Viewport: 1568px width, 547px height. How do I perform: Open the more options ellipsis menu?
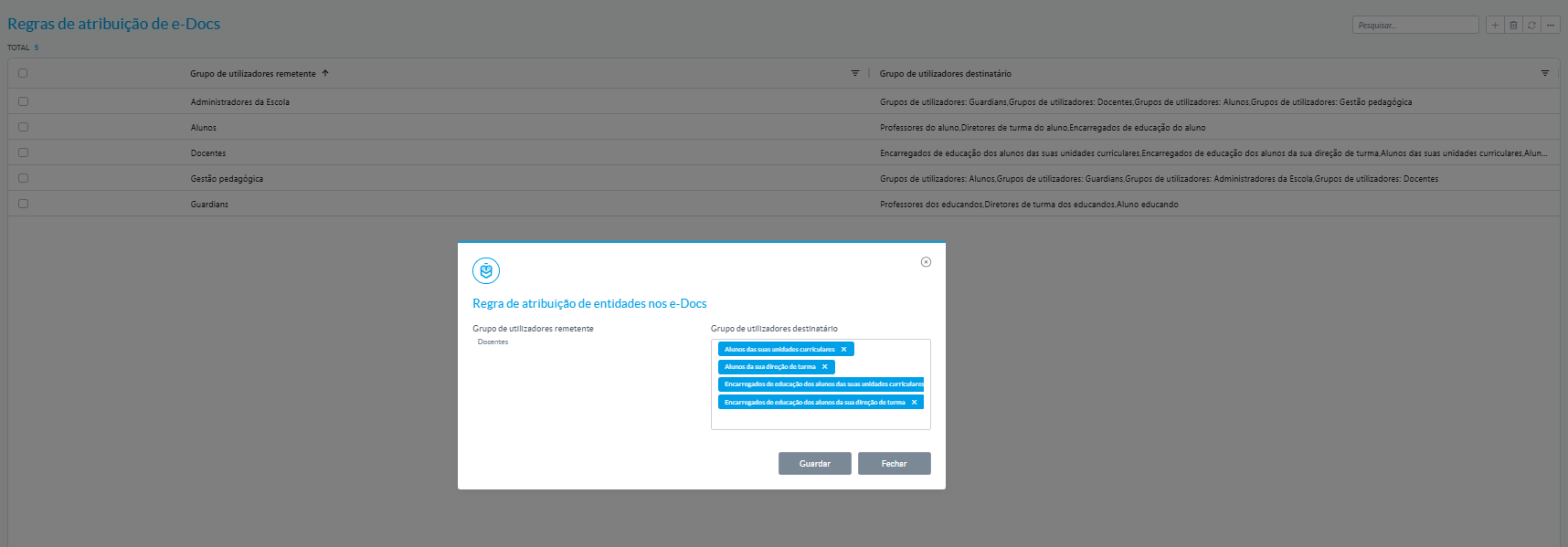[1551, 25]
